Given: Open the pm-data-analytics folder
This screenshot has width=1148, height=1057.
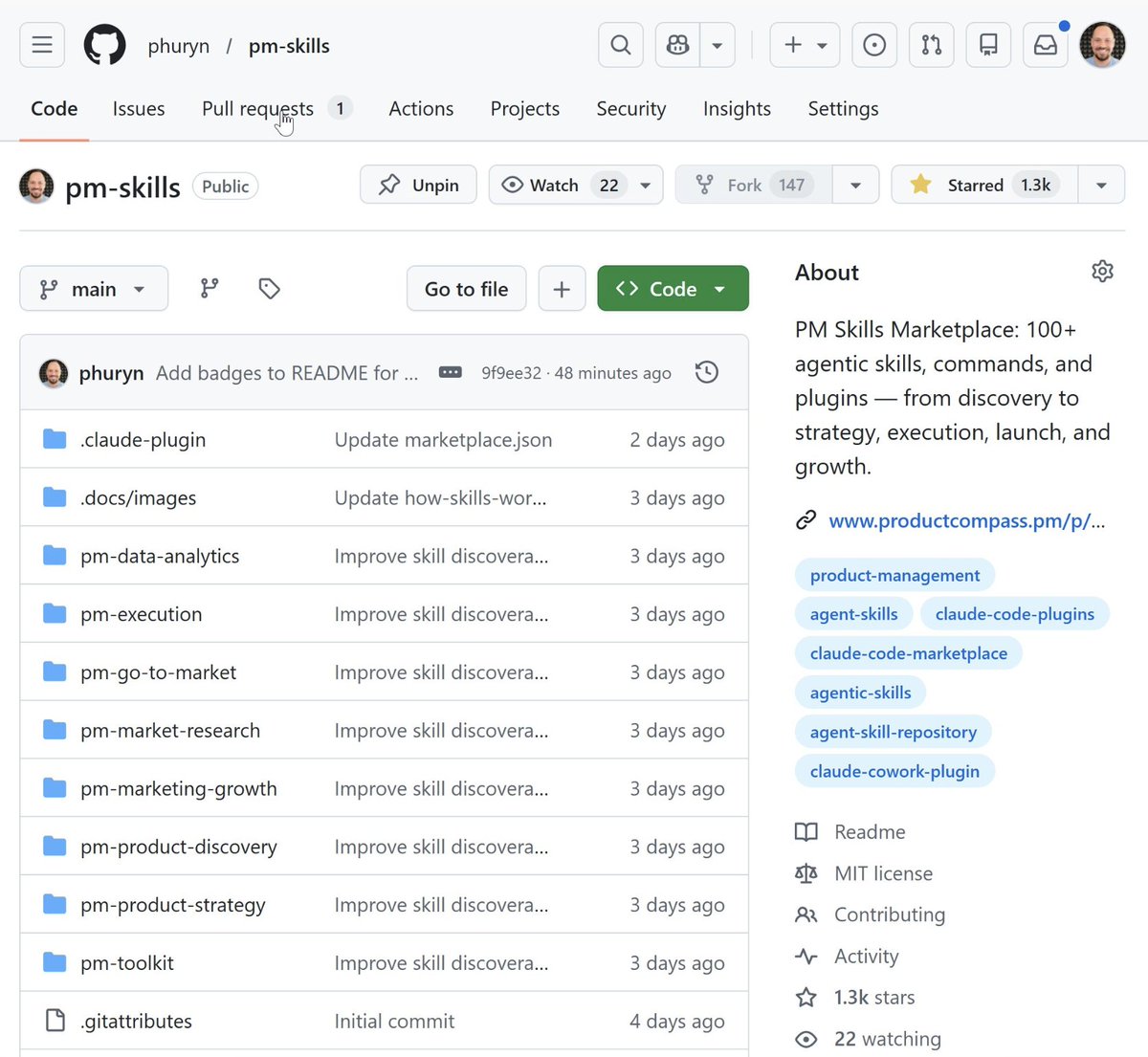Looking at the screenshot, I should click(160, 557).
